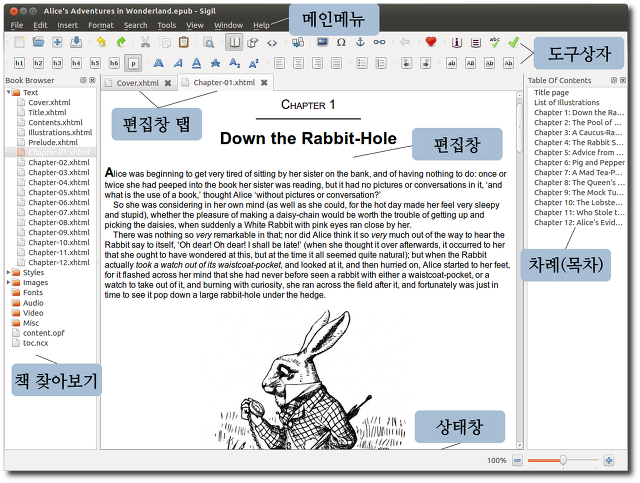This screenshot has height=483, width=640.
Task: Apply h1 heading style
Action: [x=19, y=63]
